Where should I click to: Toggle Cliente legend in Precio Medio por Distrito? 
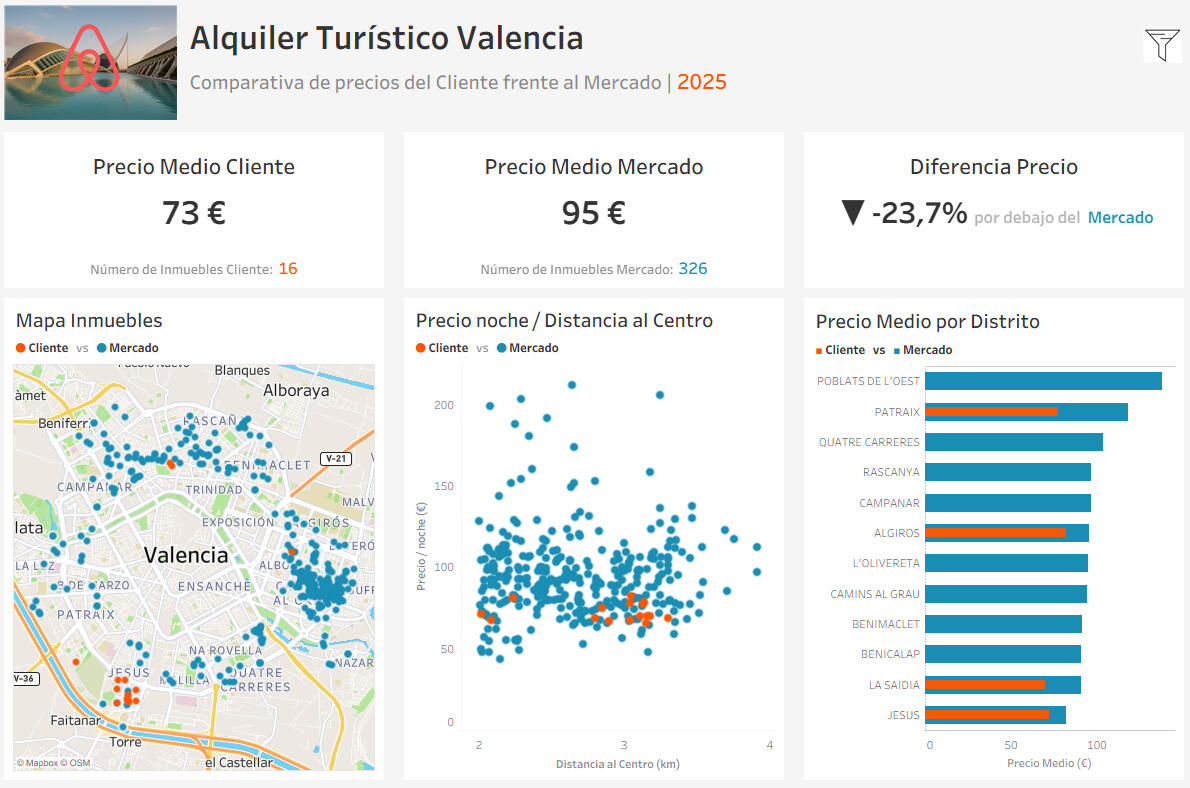(840, 350)
